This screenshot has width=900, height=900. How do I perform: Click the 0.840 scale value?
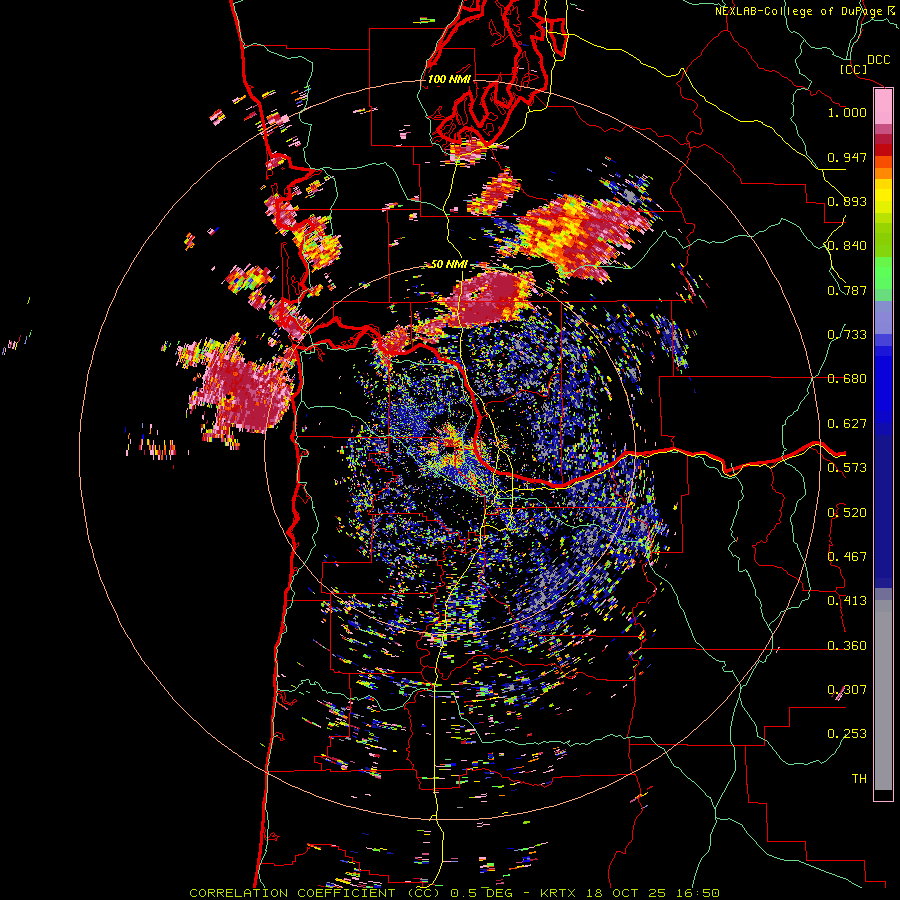click(847, 246)
